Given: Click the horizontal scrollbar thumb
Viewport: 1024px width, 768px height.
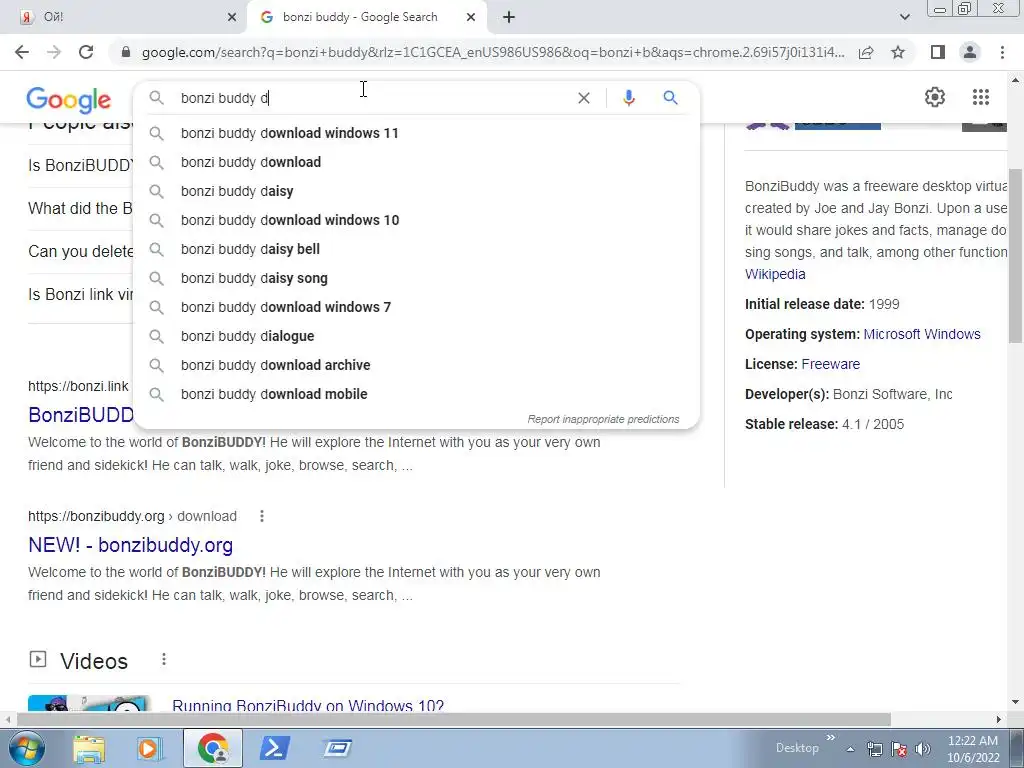Looking at the screenshot, I should click(454, 719).
